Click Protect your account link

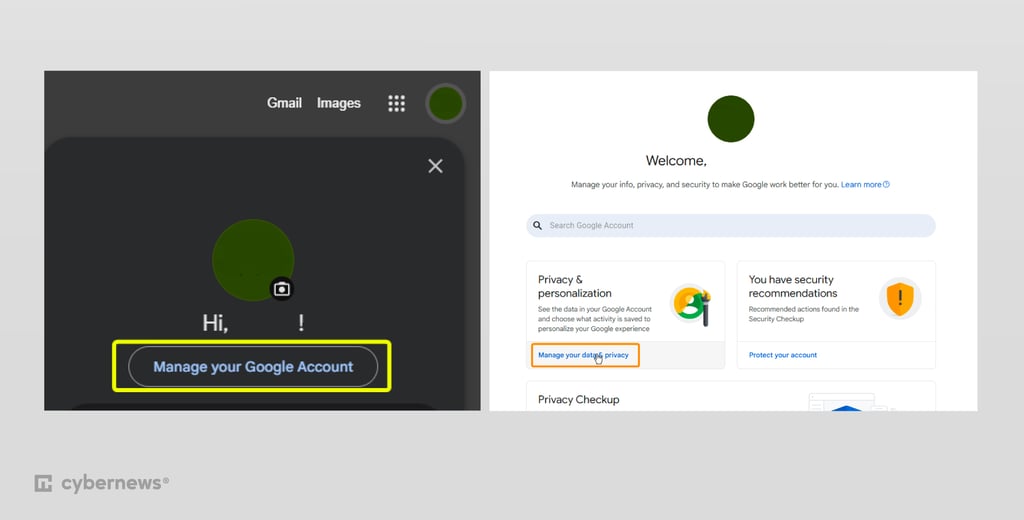(782, 355)
